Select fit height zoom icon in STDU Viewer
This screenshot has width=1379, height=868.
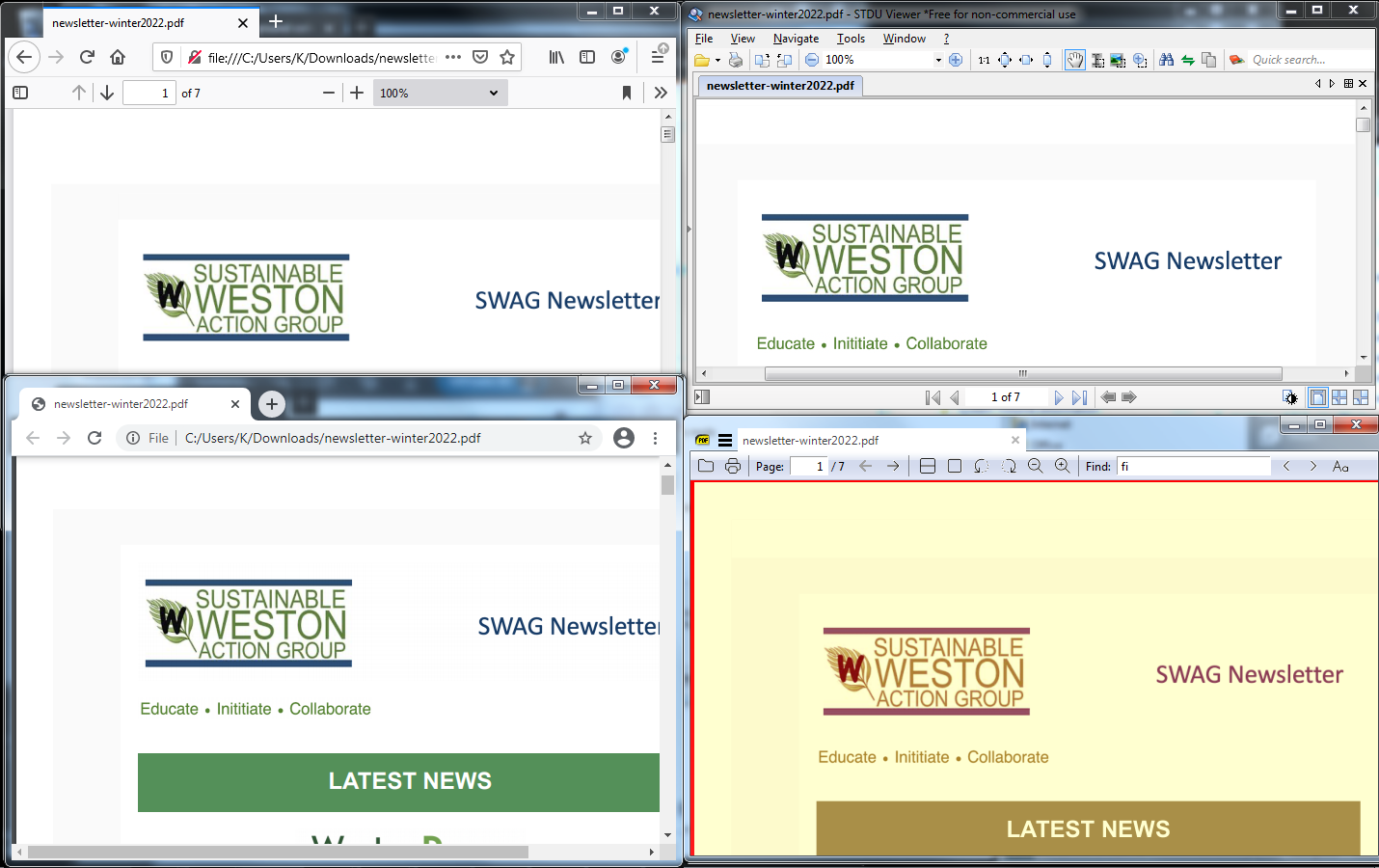1047,60
